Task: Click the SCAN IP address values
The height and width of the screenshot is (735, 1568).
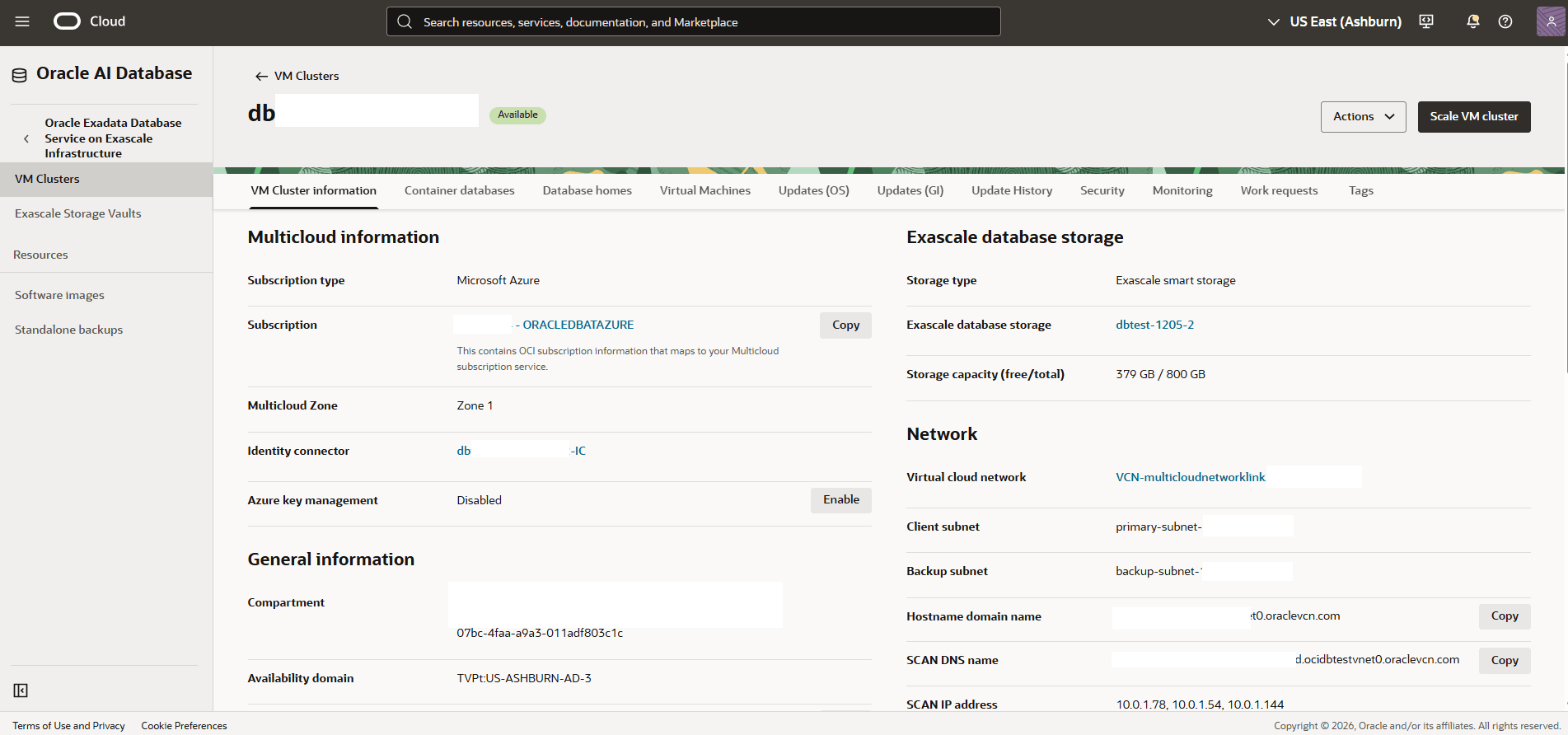Action: click(1200, 705)
